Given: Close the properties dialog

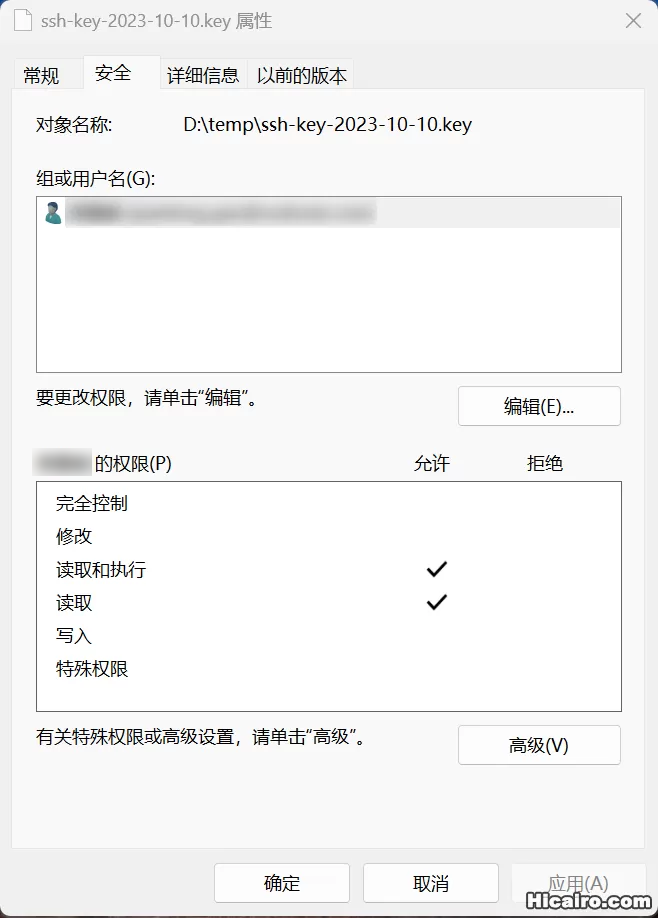Looking at the screenshot, I should [633, 21].
